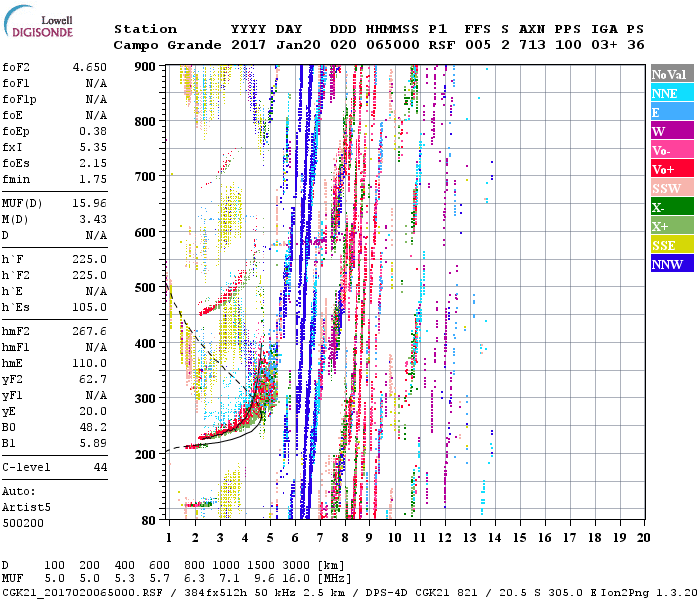
Task: Click the foEp value 0.38
Action: [93, 131]
